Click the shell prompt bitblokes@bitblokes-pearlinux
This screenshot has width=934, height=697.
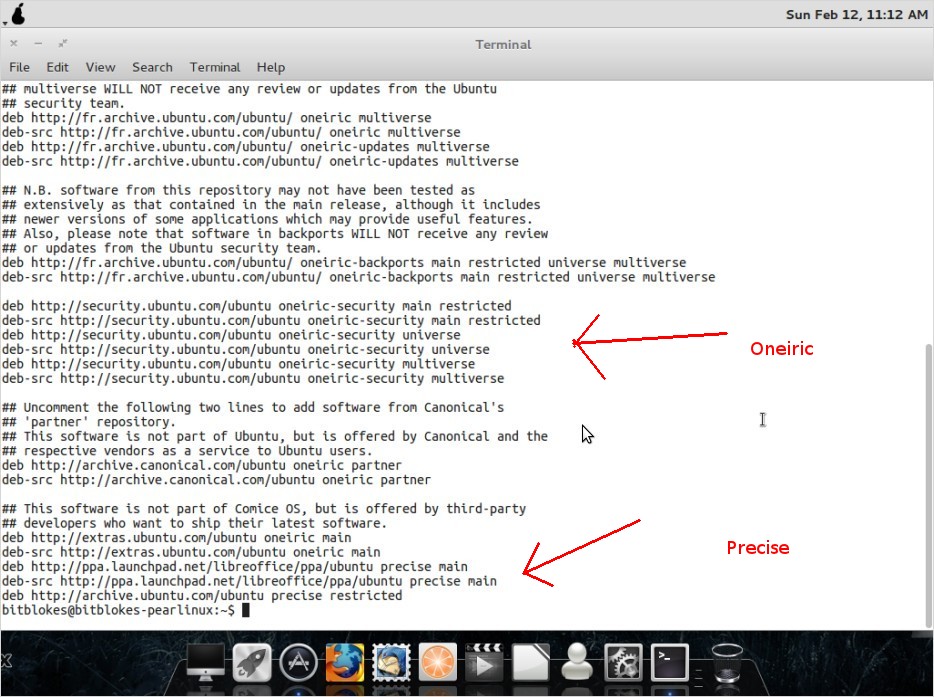pyautogui.click(x=119, y=610)
